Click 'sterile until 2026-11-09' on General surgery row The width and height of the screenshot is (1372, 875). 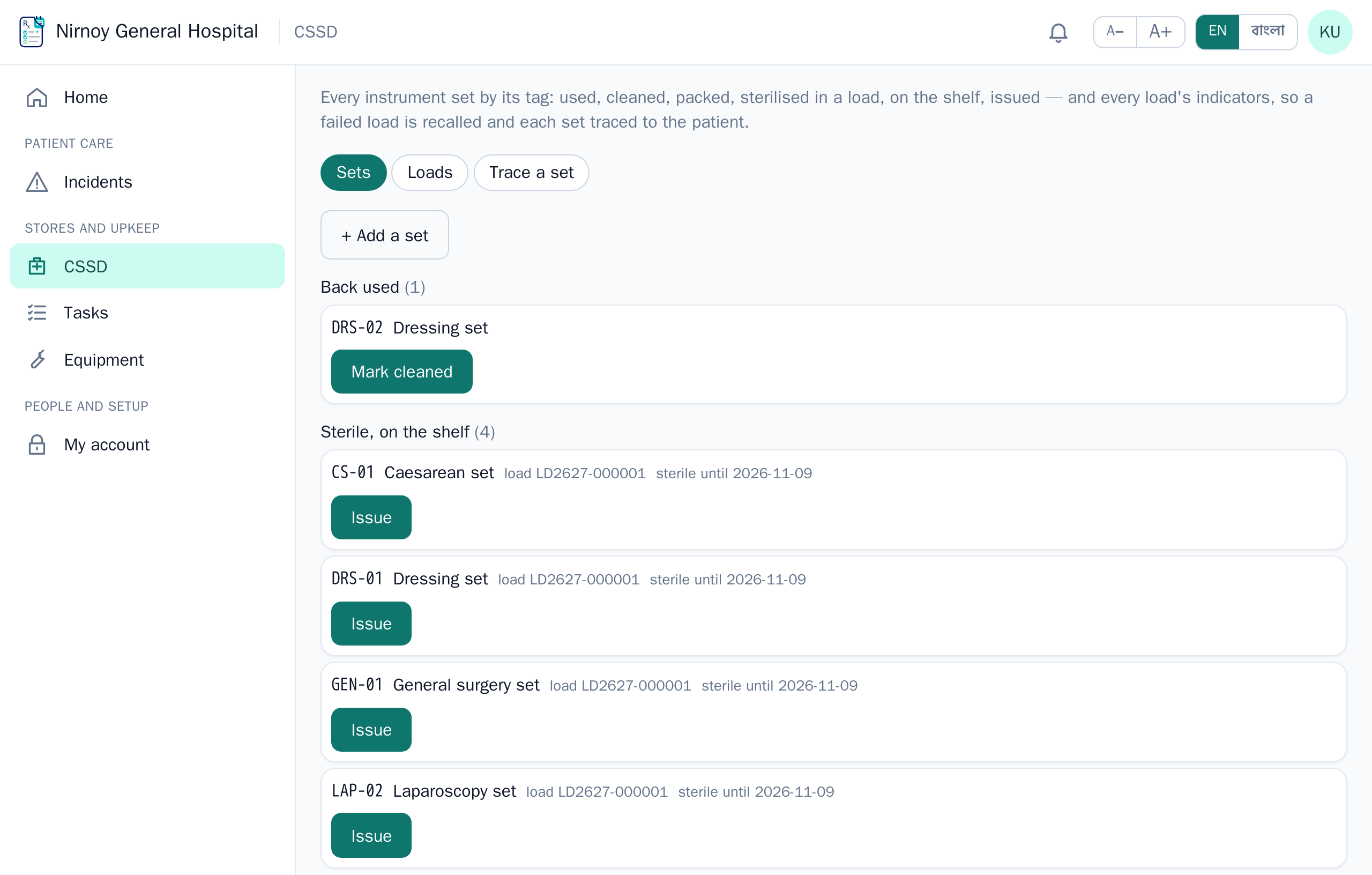779,685
